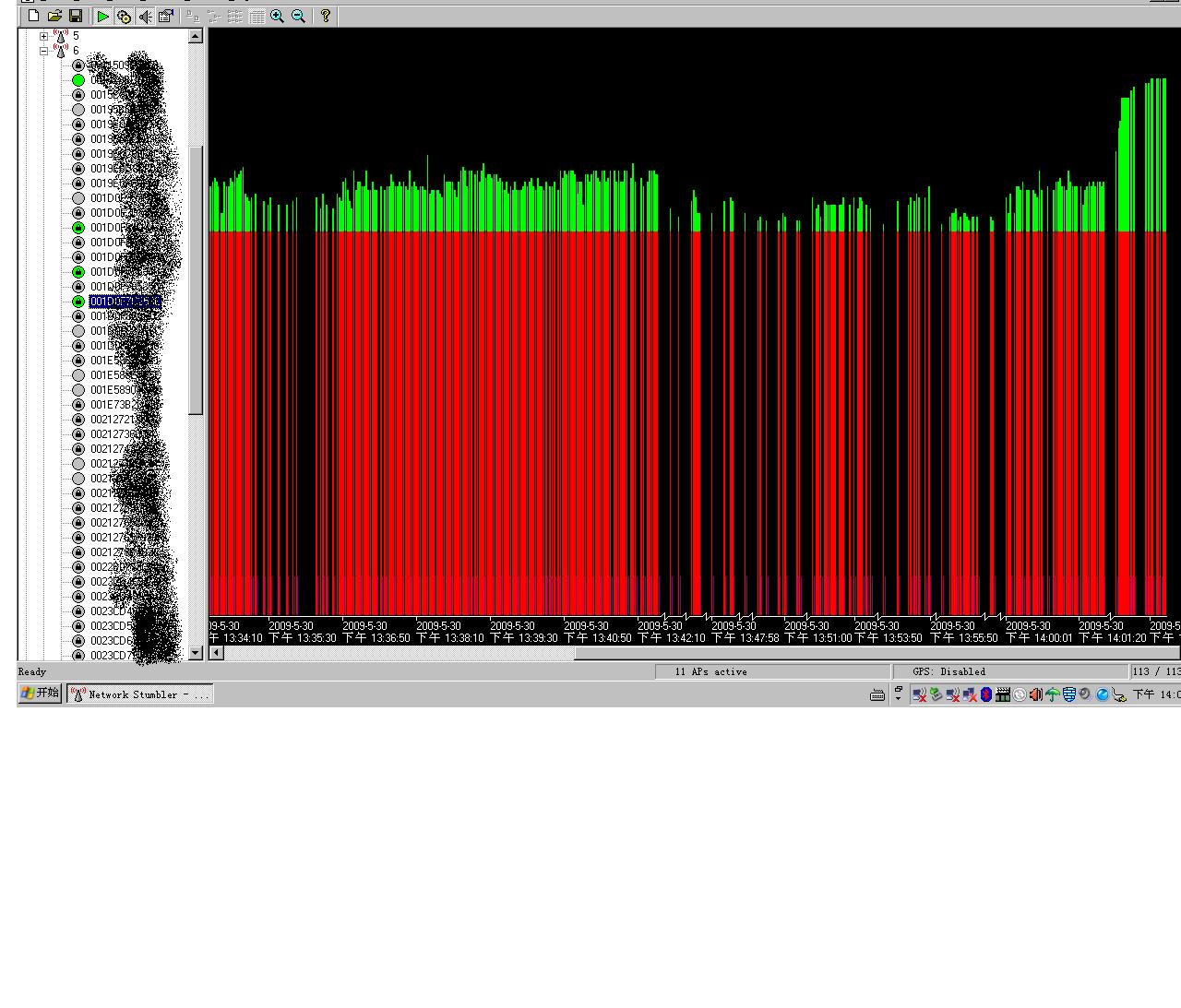
Task: Click the Network Stumbler taskbar button
Action: click(140, 694)
